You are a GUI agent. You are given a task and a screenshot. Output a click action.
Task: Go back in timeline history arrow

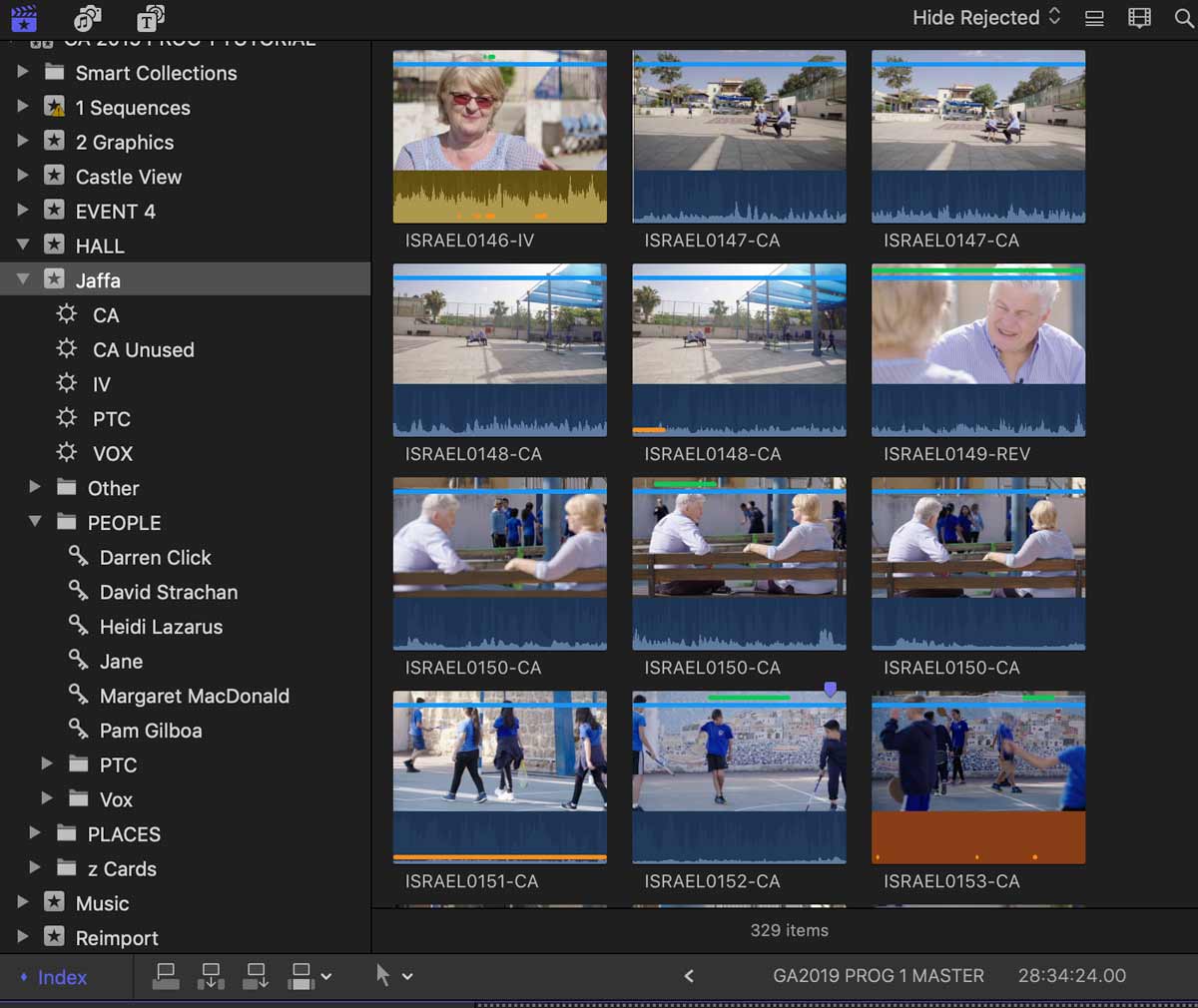pos(689,976)
